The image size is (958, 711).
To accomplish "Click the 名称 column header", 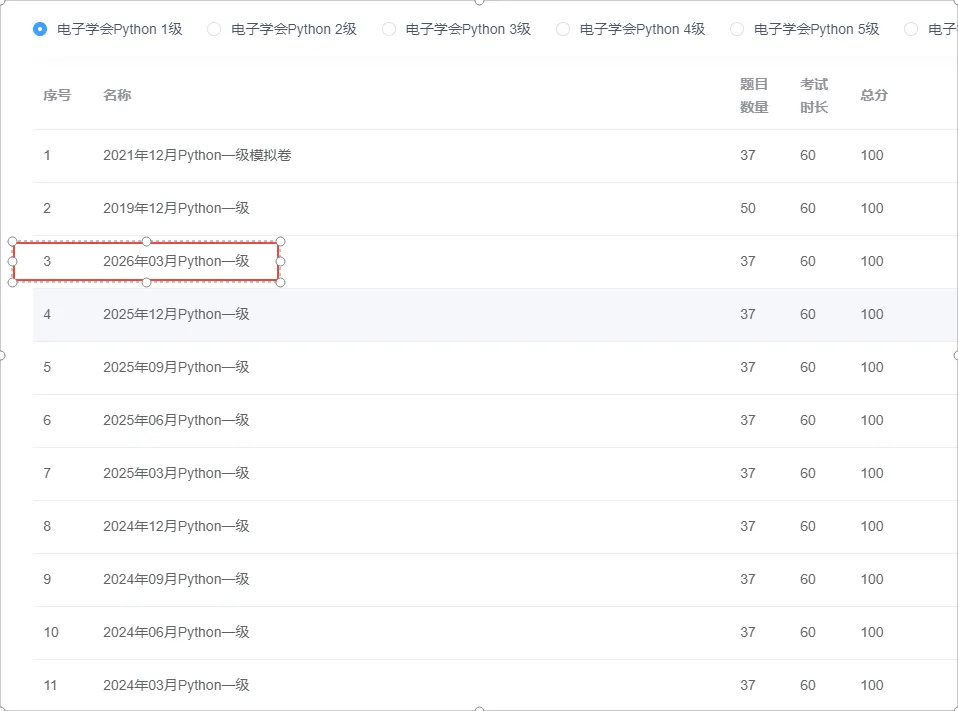I will 117,95.
